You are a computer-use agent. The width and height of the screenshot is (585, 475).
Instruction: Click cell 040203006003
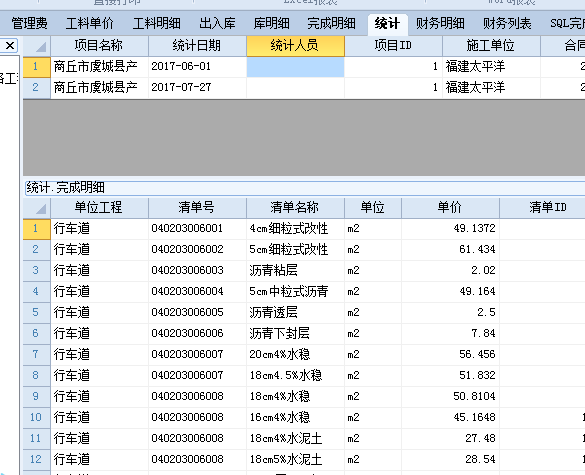tap(197, 271)
